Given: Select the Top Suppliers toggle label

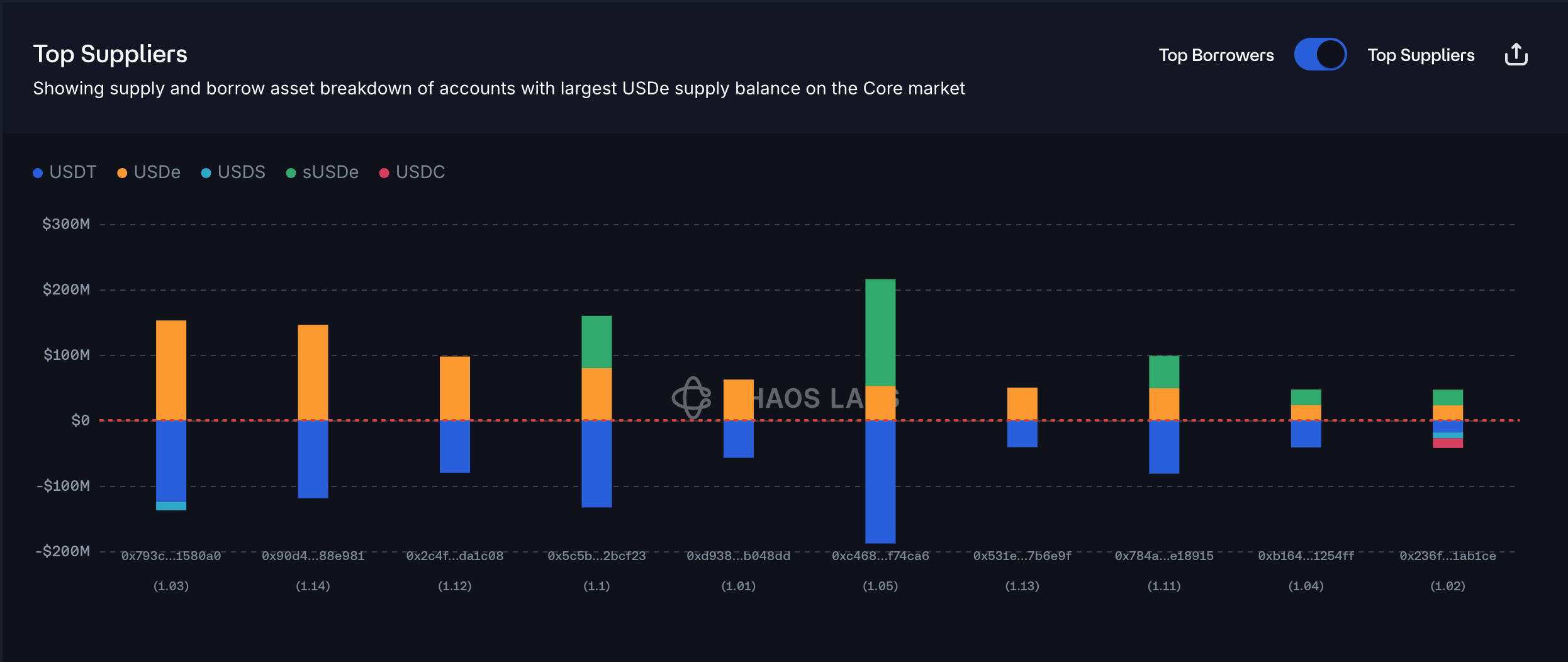Looking at the screenshot, I should [1421, 55].
